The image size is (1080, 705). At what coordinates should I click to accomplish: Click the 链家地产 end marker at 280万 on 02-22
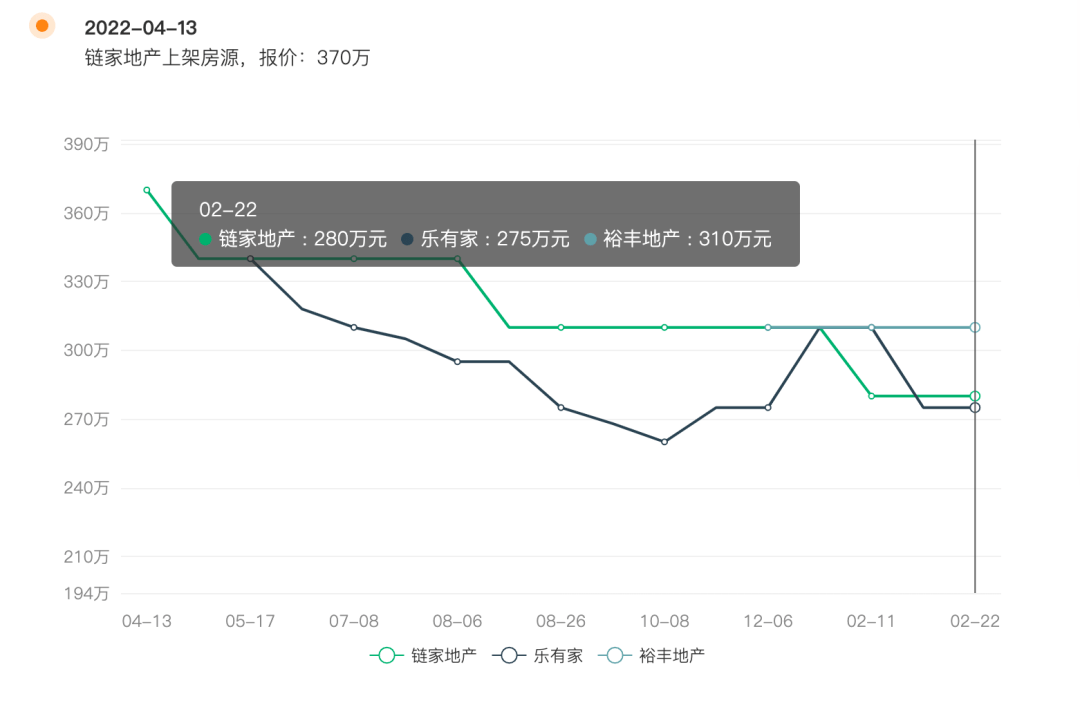point(975,396)
